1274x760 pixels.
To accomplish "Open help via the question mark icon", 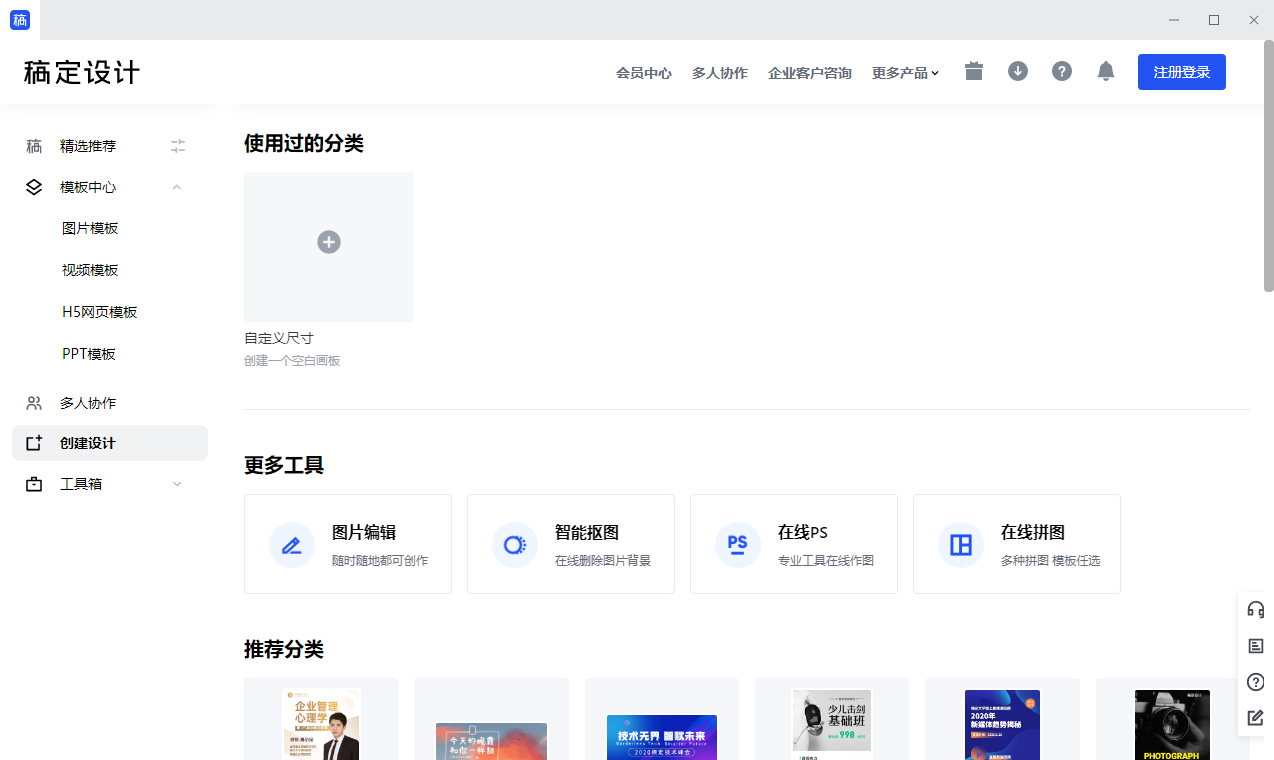I will (1061, 71).
